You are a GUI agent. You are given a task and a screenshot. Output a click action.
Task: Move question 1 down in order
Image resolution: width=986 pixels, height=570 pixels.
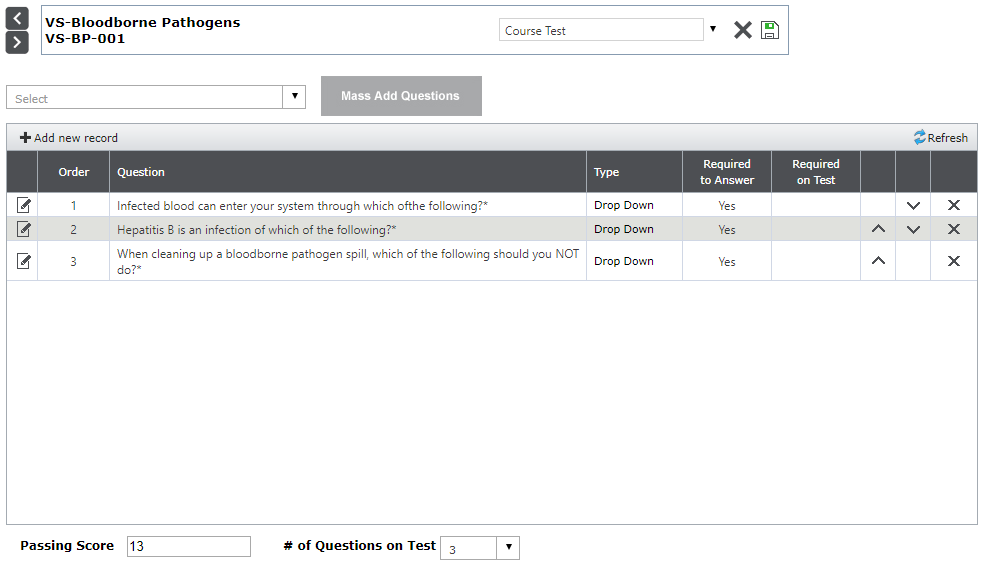[x=913, y=205]
